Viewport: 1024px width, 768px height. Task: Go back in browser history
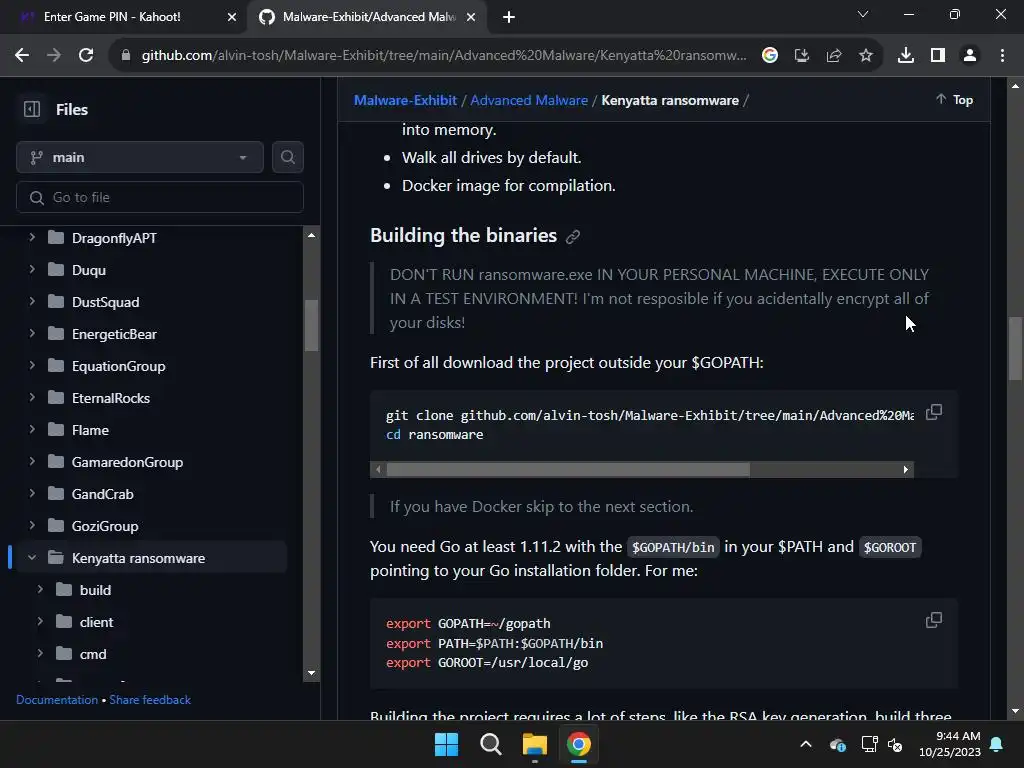(22, 56)
